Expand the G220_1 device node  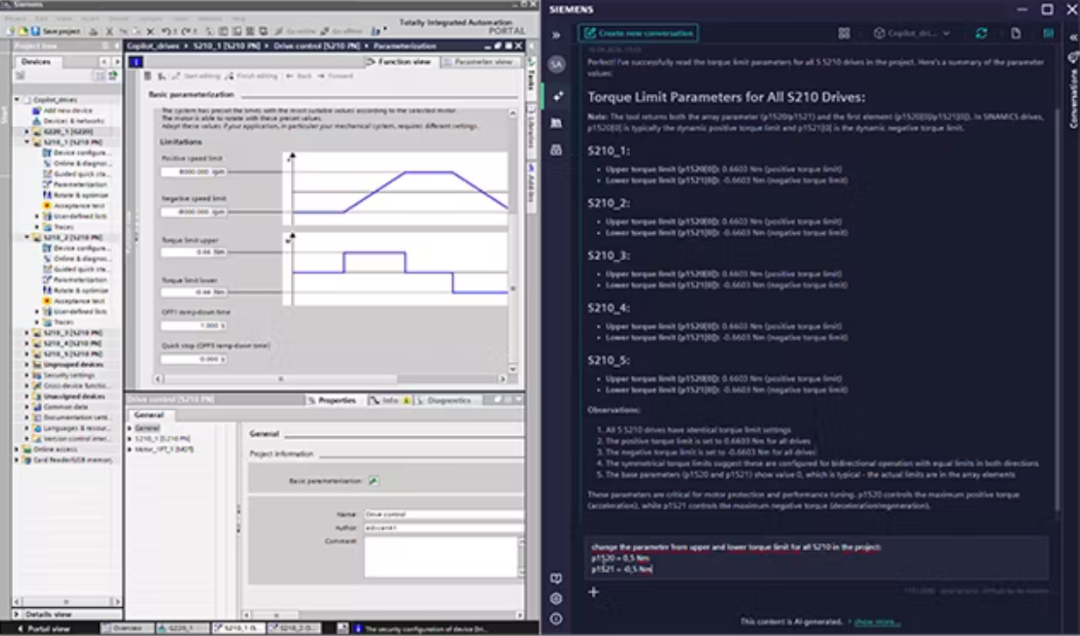point(28,132)
